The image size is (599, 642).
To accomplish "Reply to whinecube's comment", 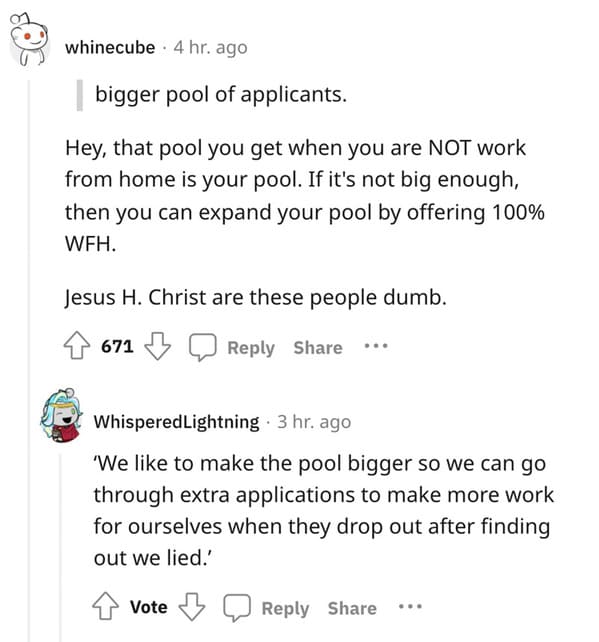I will click(251, 348).
